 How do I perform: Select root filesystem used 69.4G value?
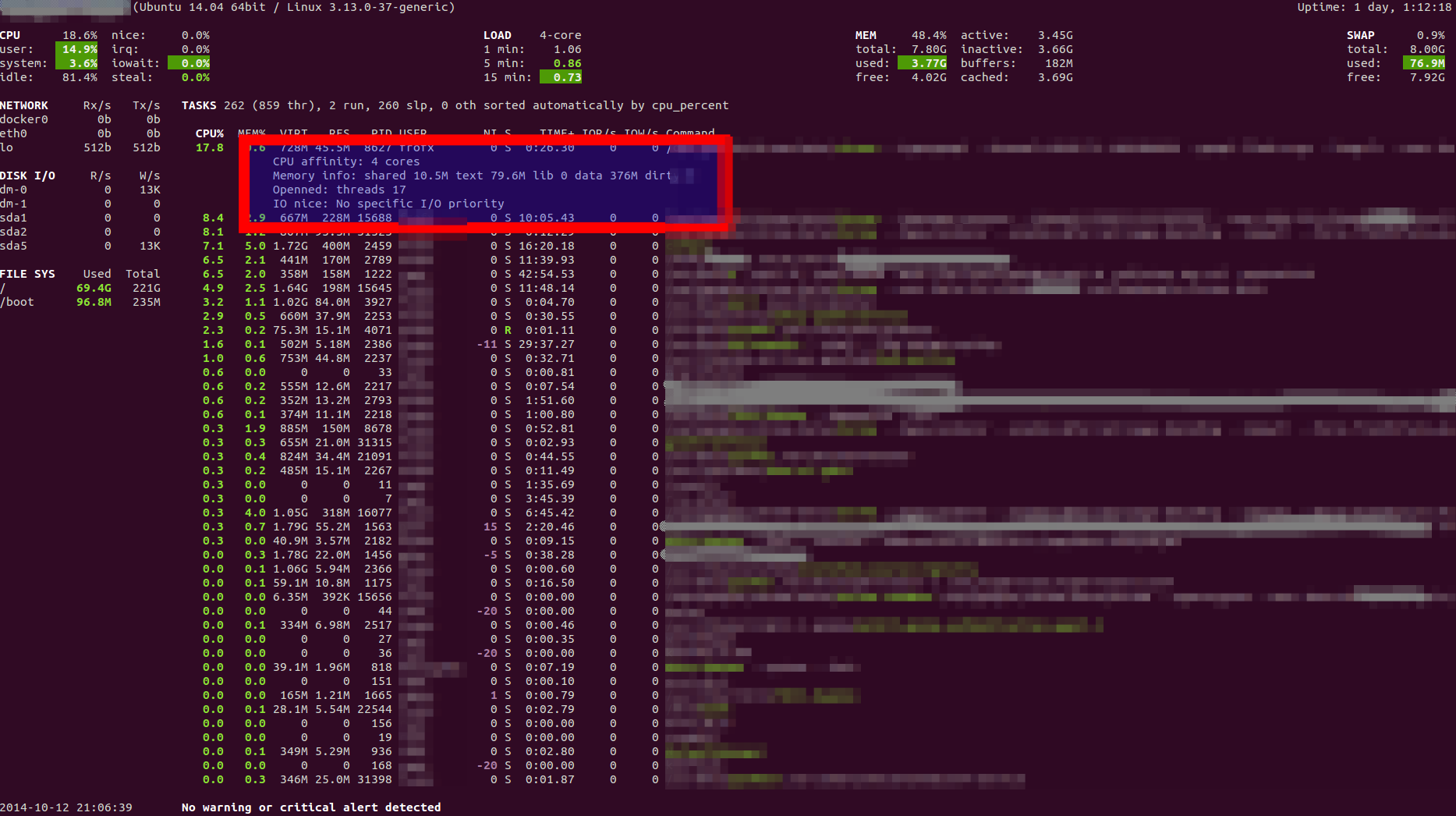point(94,288)
